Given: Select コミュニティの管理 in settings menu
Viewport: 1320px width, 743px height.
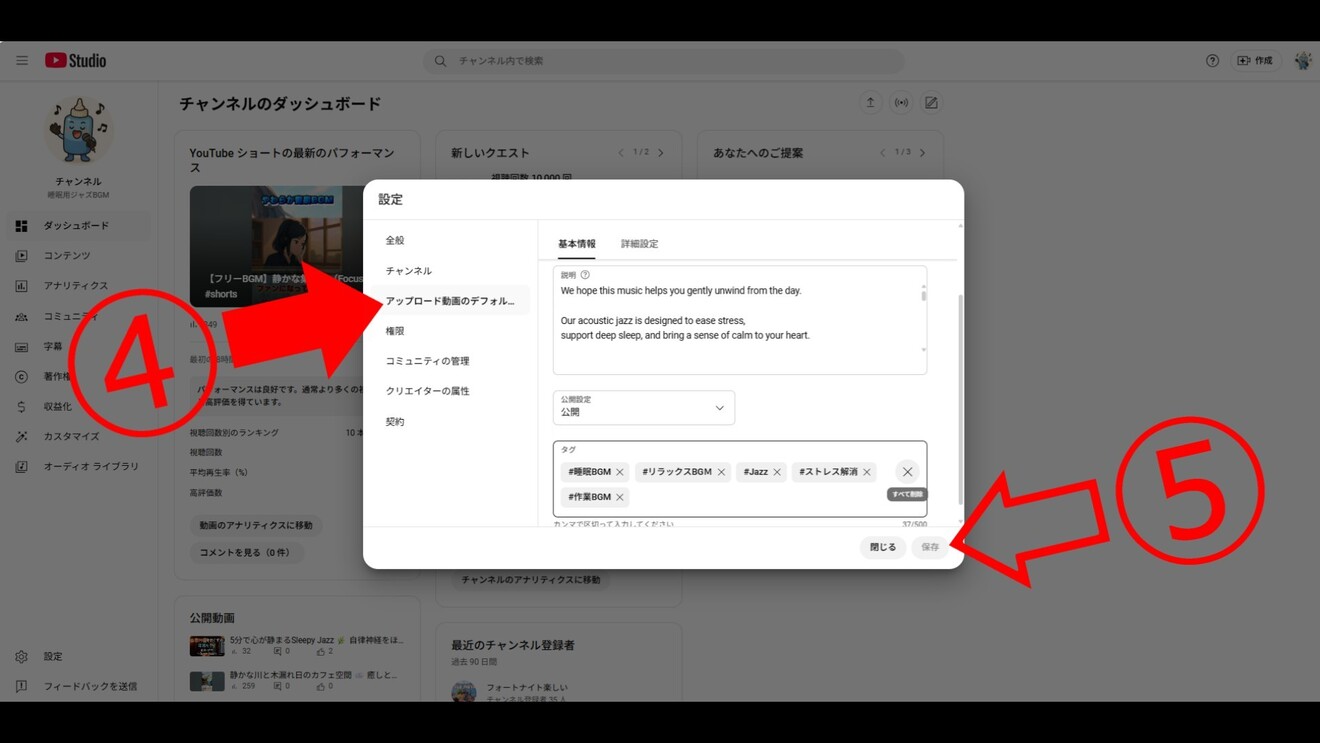Looking at the screenshot, I should [449, 361].
